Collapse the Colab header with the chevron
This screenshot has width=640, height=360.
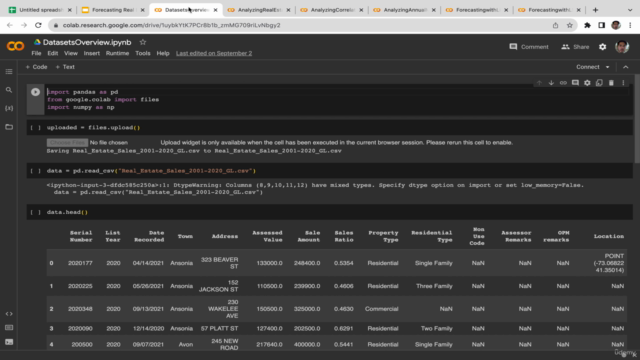click(x=626, y=67)
